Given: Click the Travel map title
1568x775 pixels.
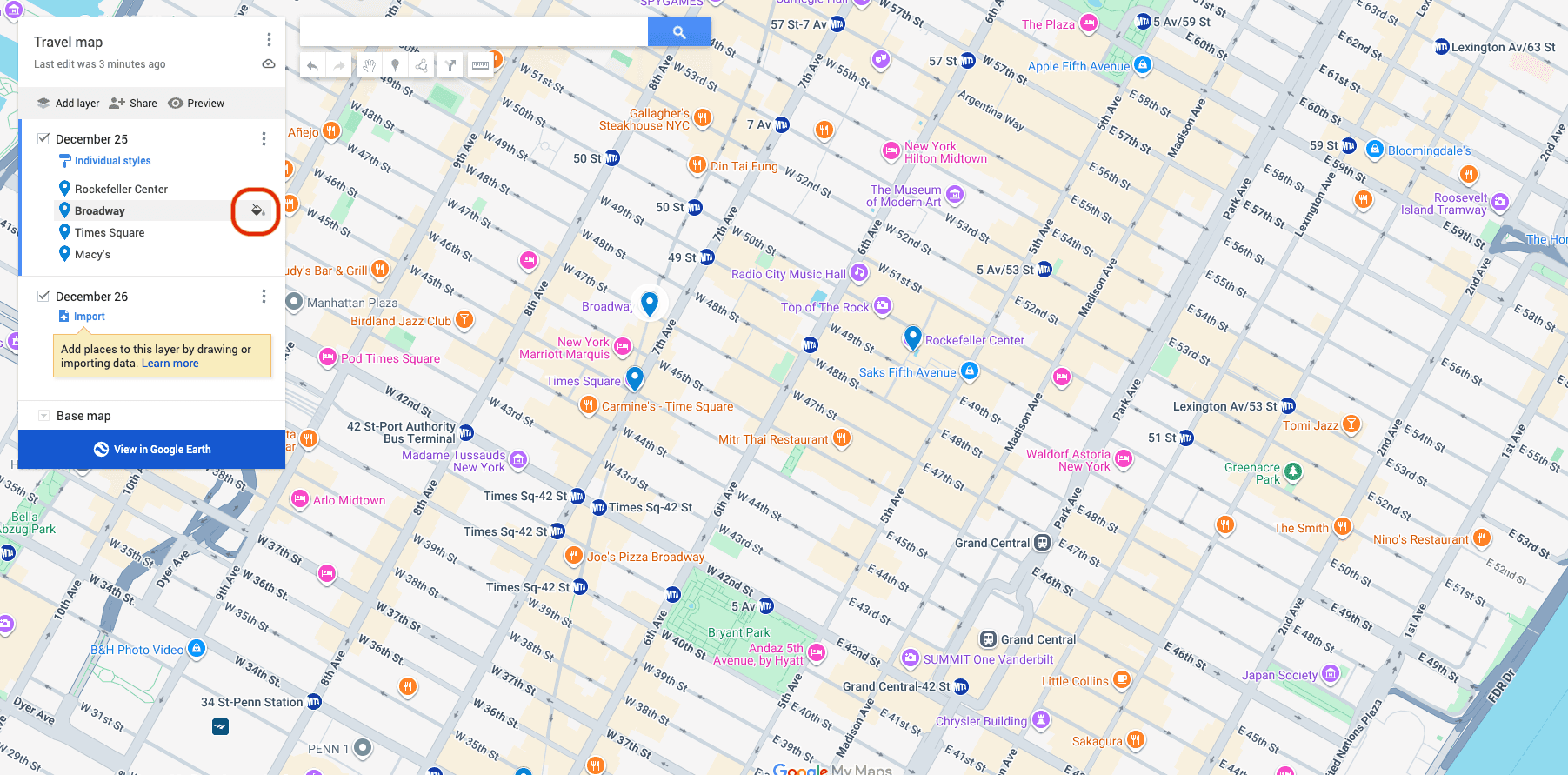Looking at the screenshot, I should click(x=68, y=42).
